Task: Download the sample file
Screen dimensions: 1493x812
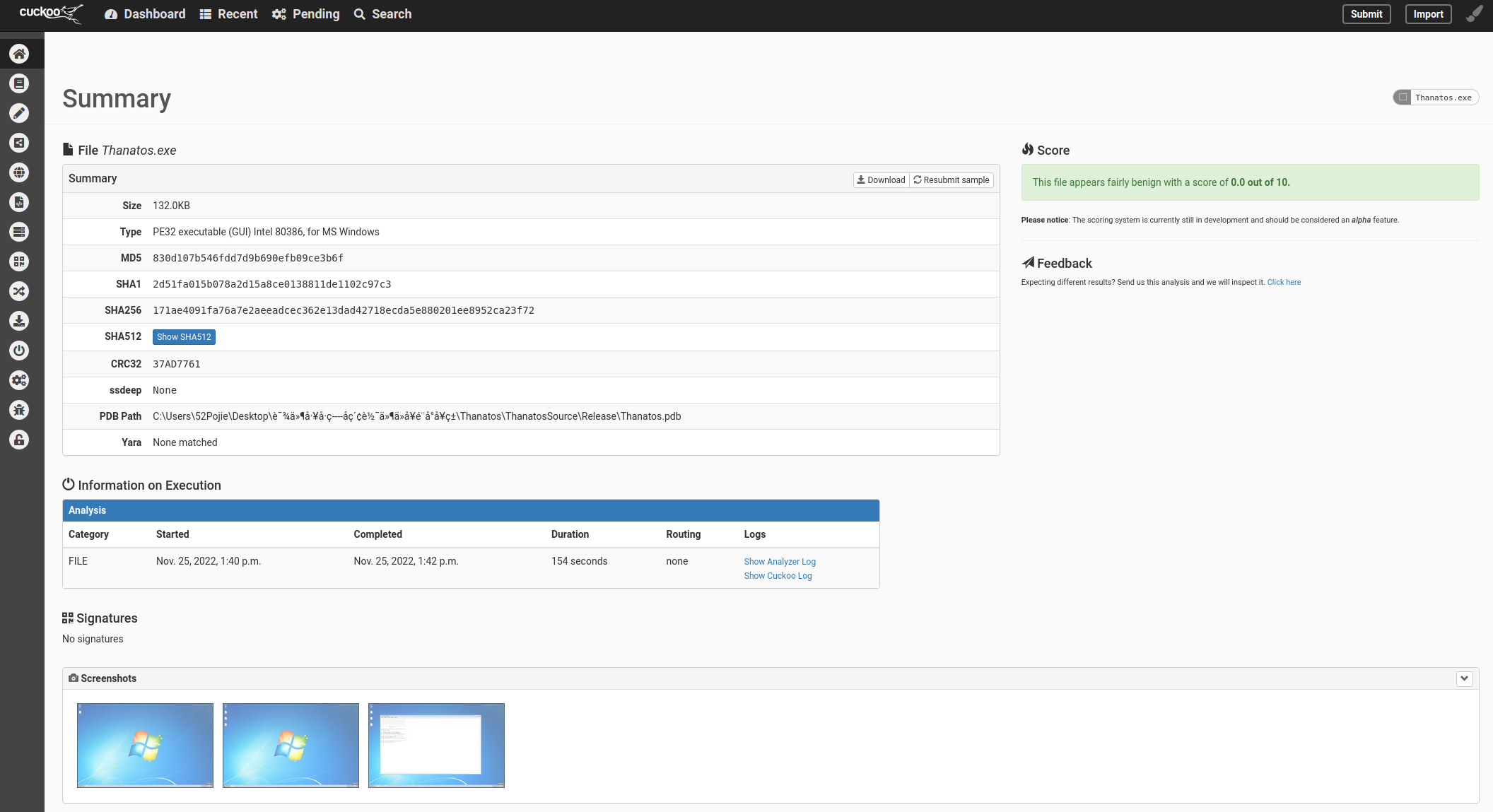Action: pyautogui.click(x=881, y=180)
